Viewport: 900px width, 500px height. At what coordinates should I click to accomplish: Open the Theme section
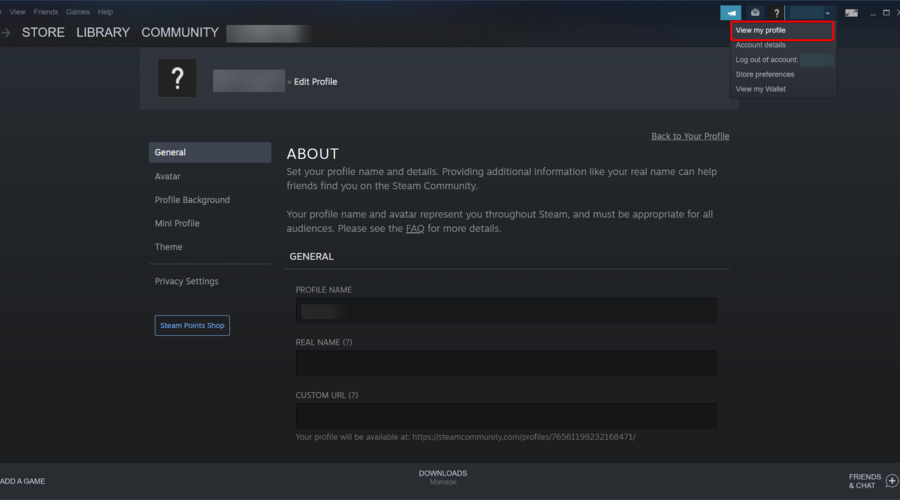click(168, 247)
